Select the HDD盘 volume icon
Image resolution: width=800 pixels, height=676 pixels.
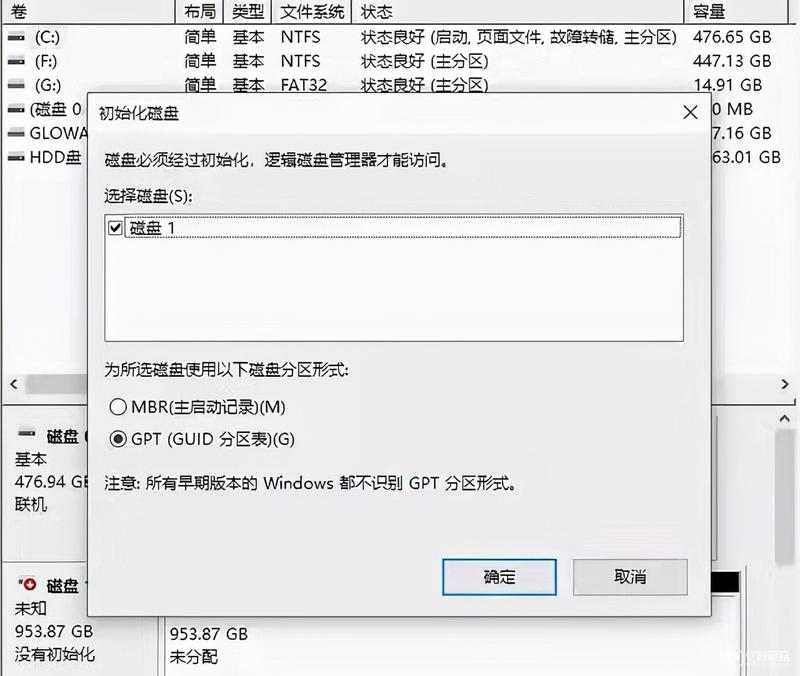click(16, 157)
